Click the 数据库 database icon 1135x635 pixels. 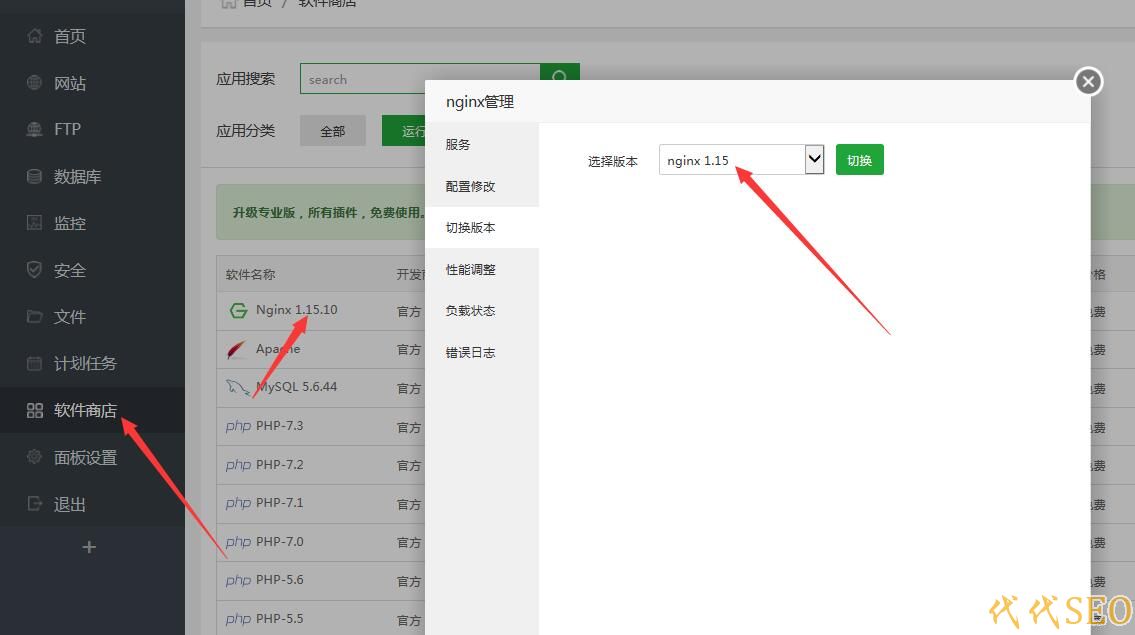tap(35, 177)
